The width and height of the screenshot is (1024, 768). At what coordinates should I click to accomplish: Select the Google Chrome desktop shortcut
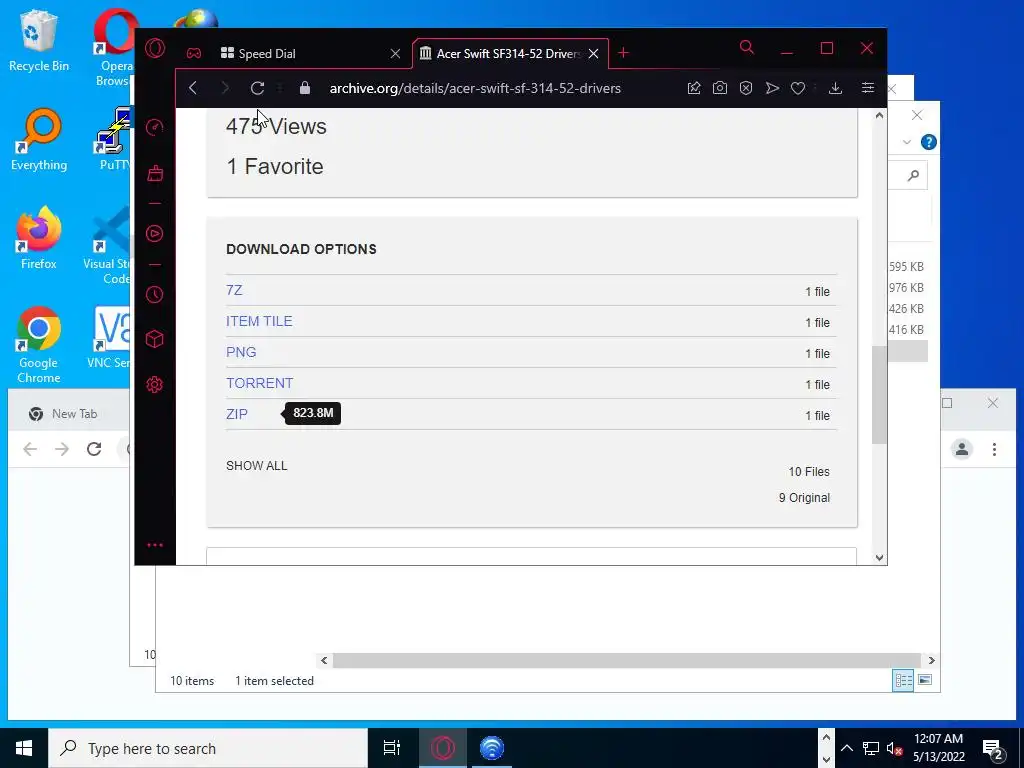[x=39, y=345]
